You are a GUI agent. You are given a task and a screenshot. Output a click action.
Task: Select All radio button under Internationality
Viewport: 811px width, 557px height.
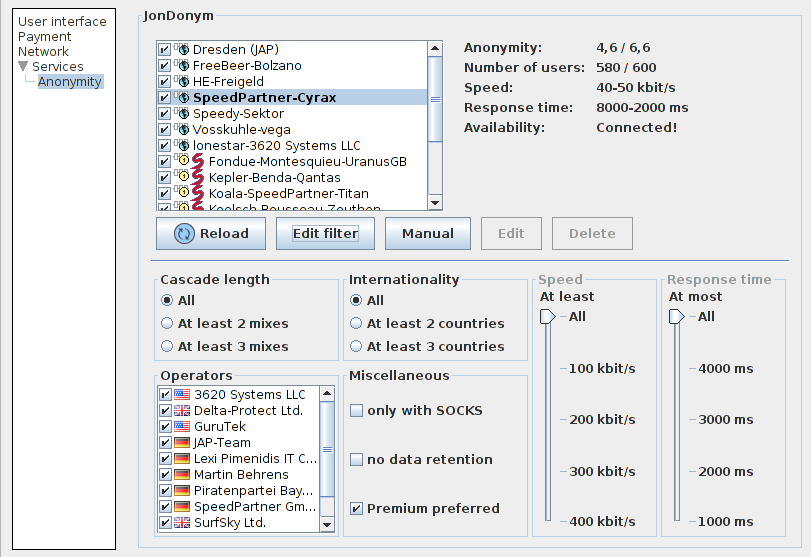pyautogui.click(x=356, y=300)
